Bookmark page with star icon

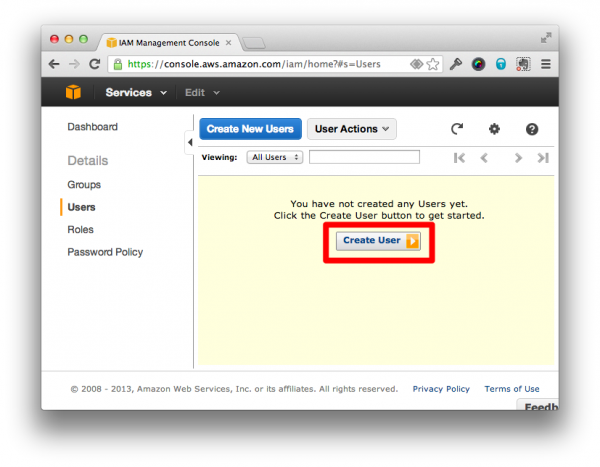[x=433, y=64]
